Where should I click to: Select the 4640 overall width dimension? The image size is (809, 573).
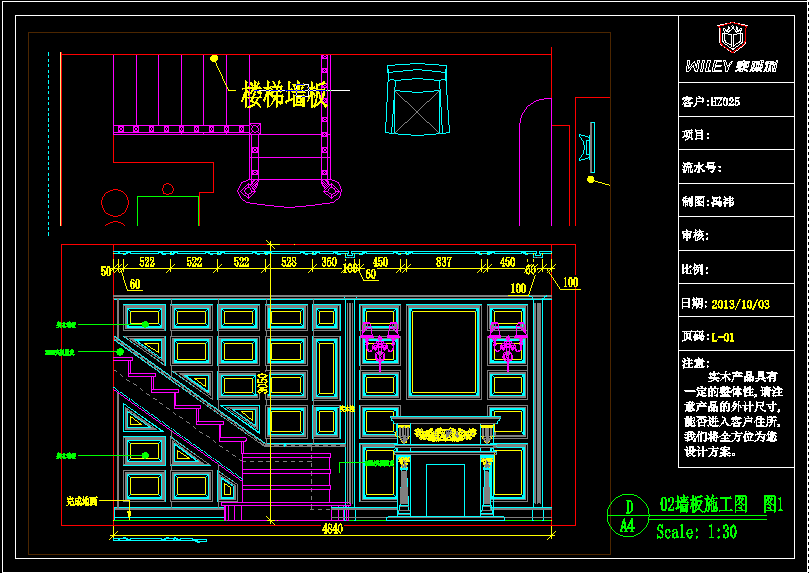tap(333, 529)
